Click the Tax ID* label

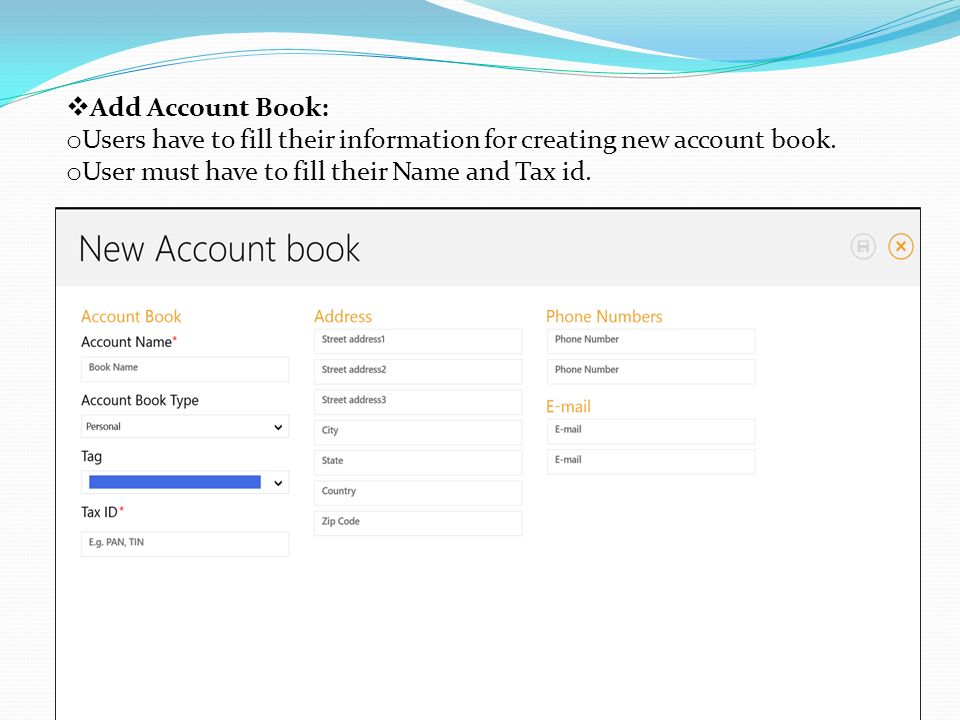point(102,512)
